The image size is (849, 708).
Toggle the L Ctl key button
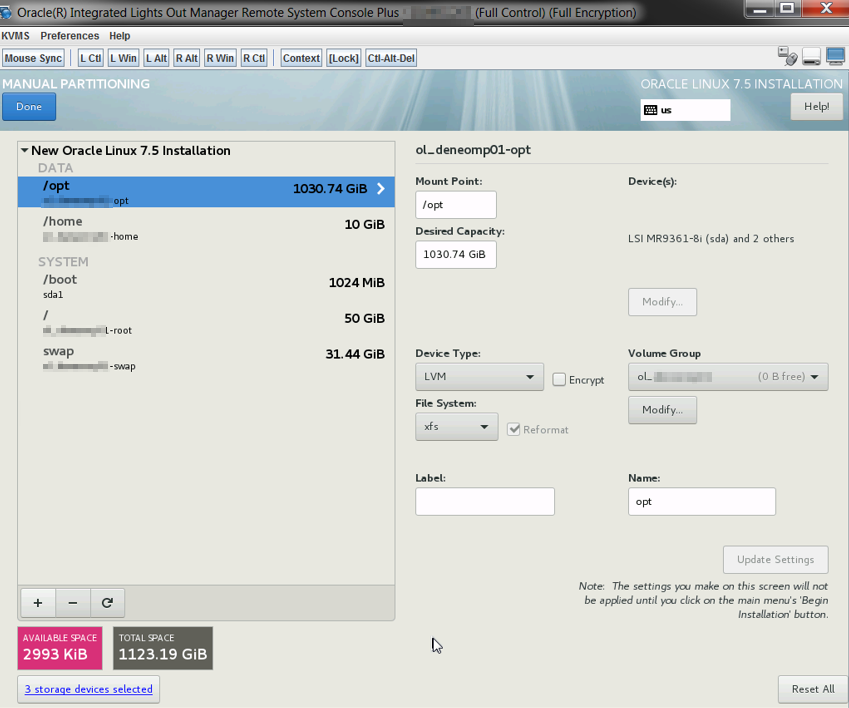(x=90, y=58)
